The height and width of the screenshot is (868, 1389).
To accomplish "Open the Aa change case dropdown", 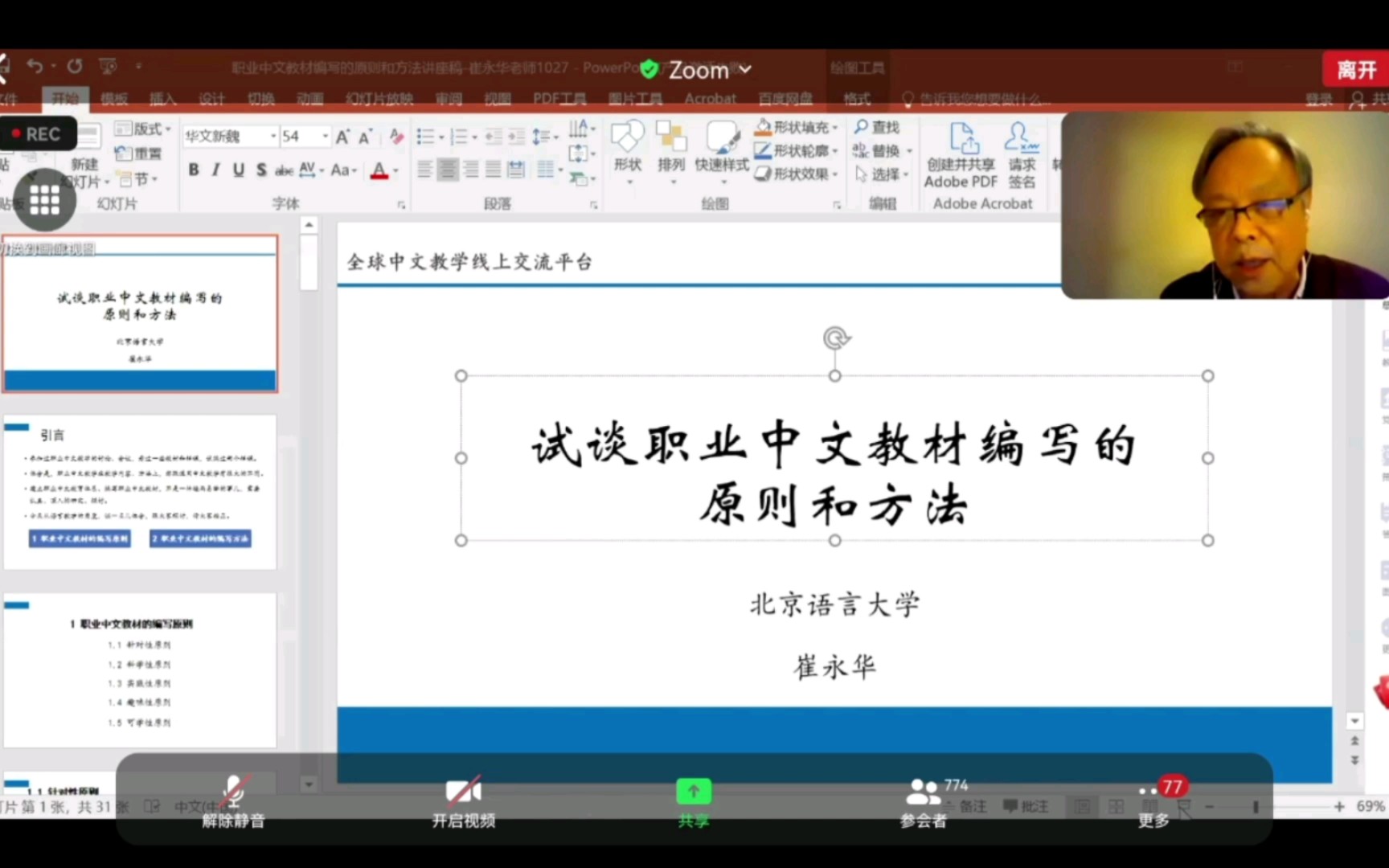I will pos(343,170).
